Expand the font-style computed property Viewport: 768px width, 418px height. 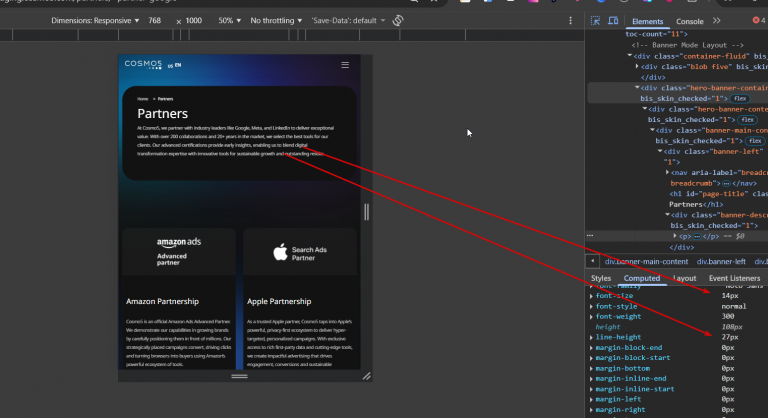click(591, 306)
